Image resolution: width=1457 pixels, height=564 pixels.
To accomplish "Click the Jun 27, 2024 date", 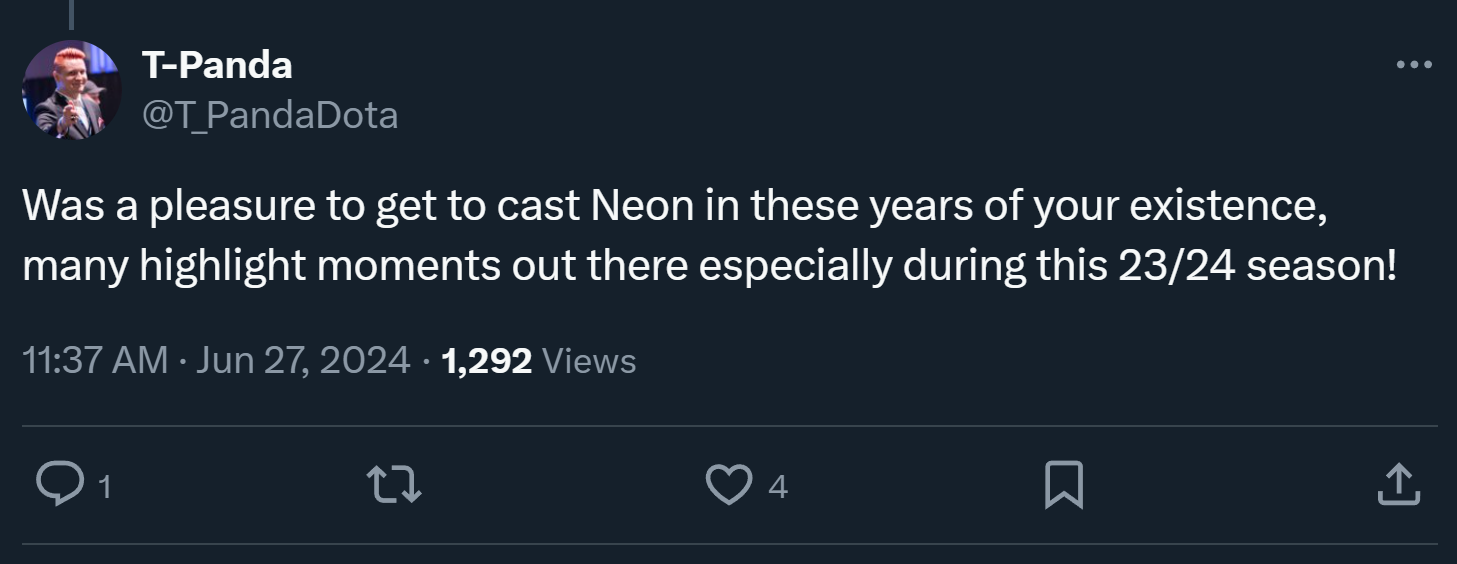I will coord(303,361).
